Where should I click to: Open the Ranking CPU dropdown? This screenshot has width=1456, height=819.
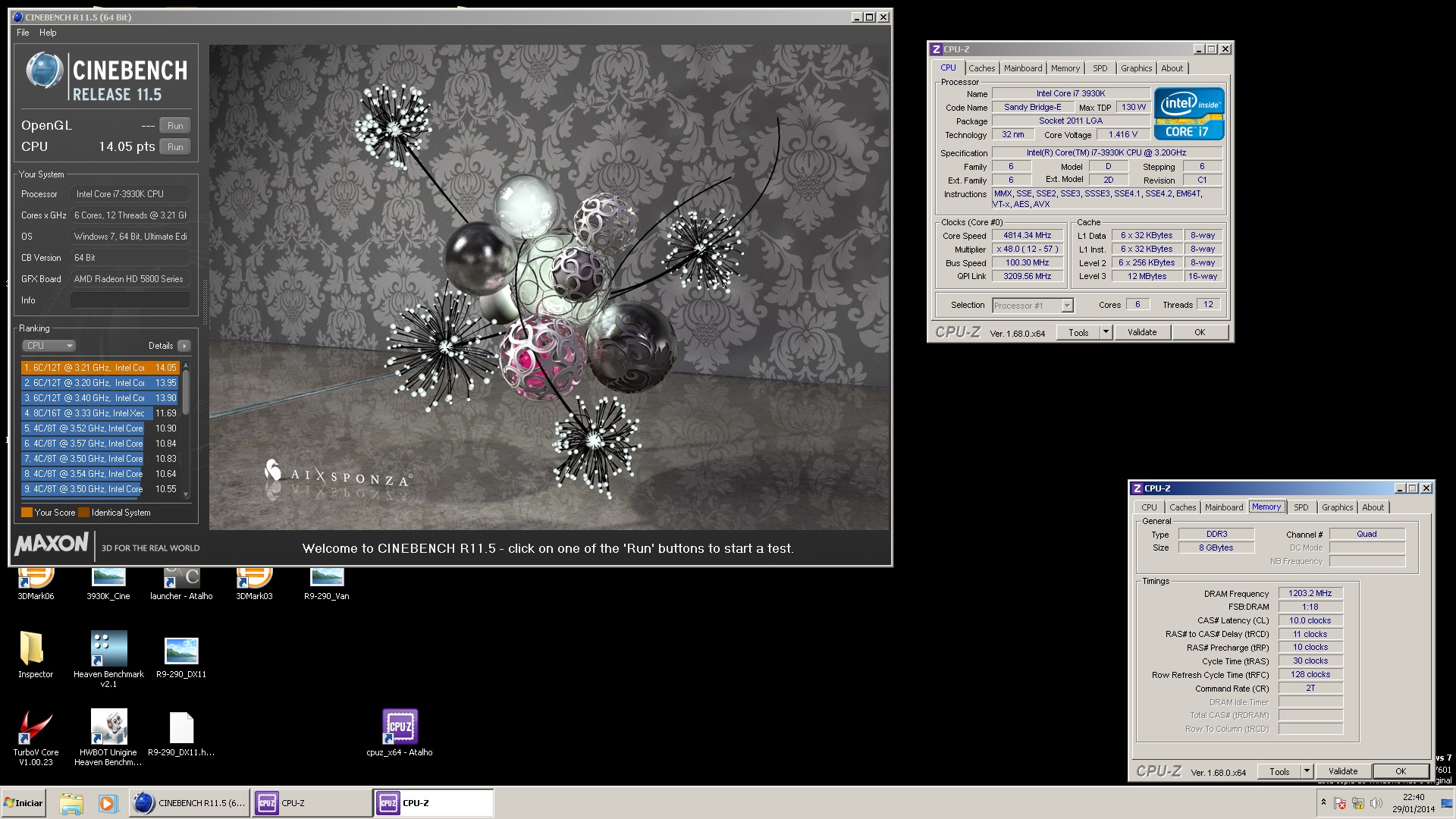(49, 346)
